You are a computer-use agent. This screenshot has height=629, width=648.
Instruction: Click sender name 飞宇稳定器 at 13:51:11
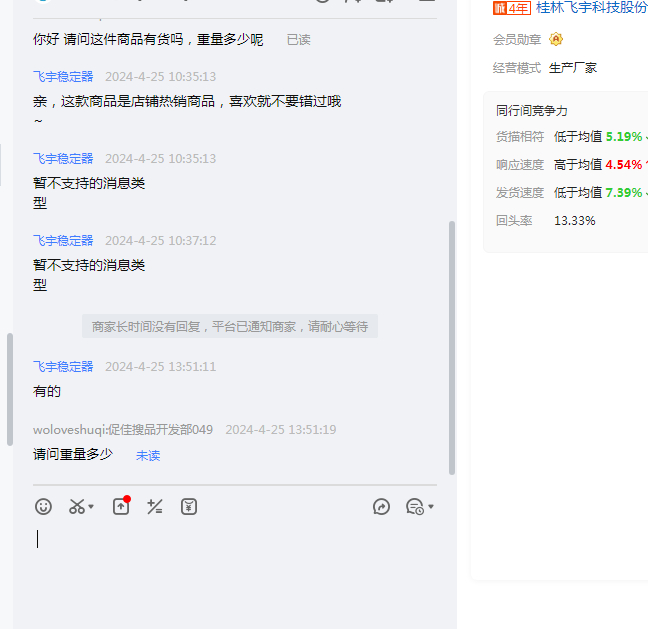tap(63, 367)
